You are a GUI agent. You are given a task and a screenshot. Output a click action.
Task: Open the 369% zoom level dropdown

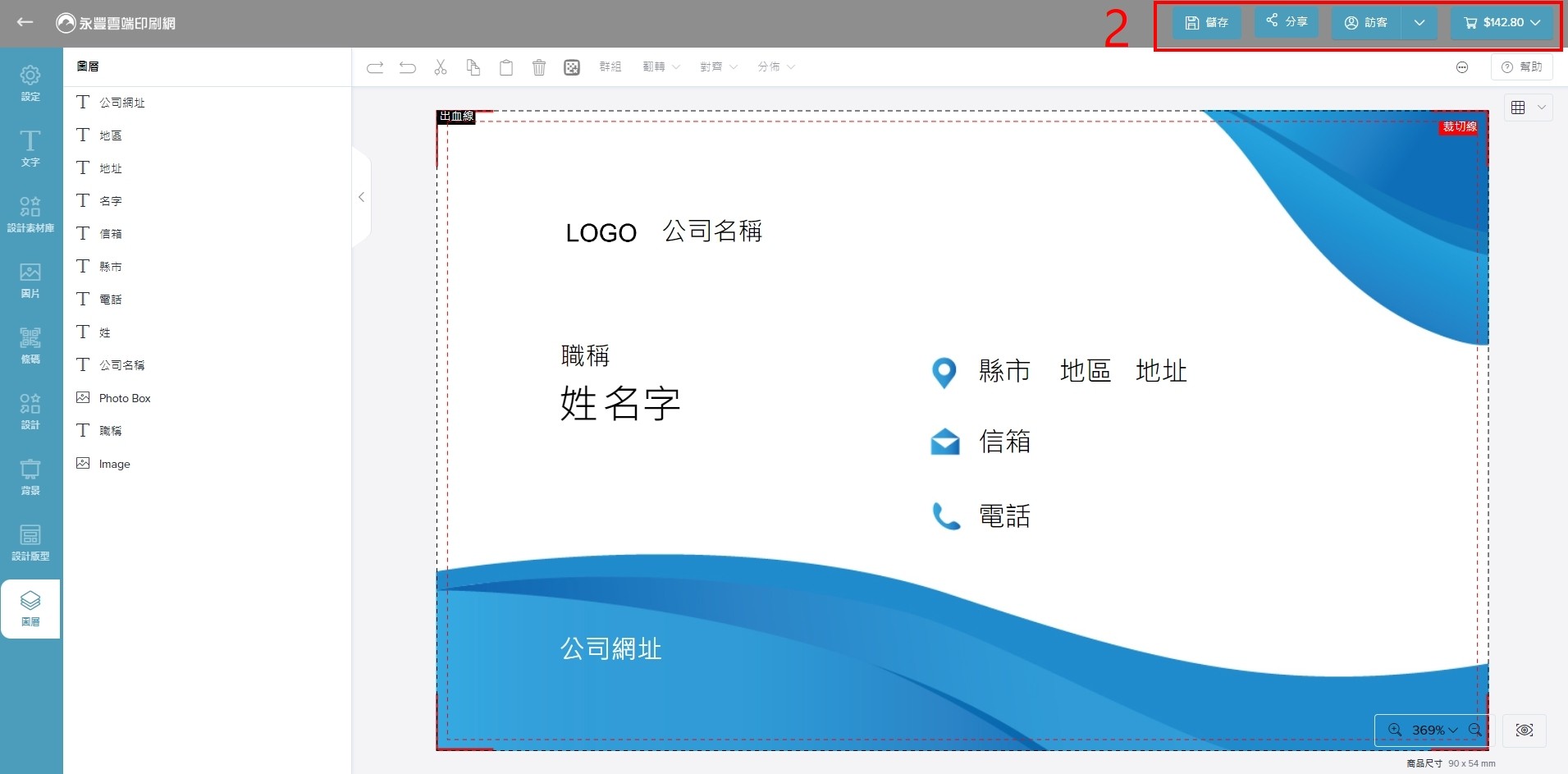(1433, 730)
